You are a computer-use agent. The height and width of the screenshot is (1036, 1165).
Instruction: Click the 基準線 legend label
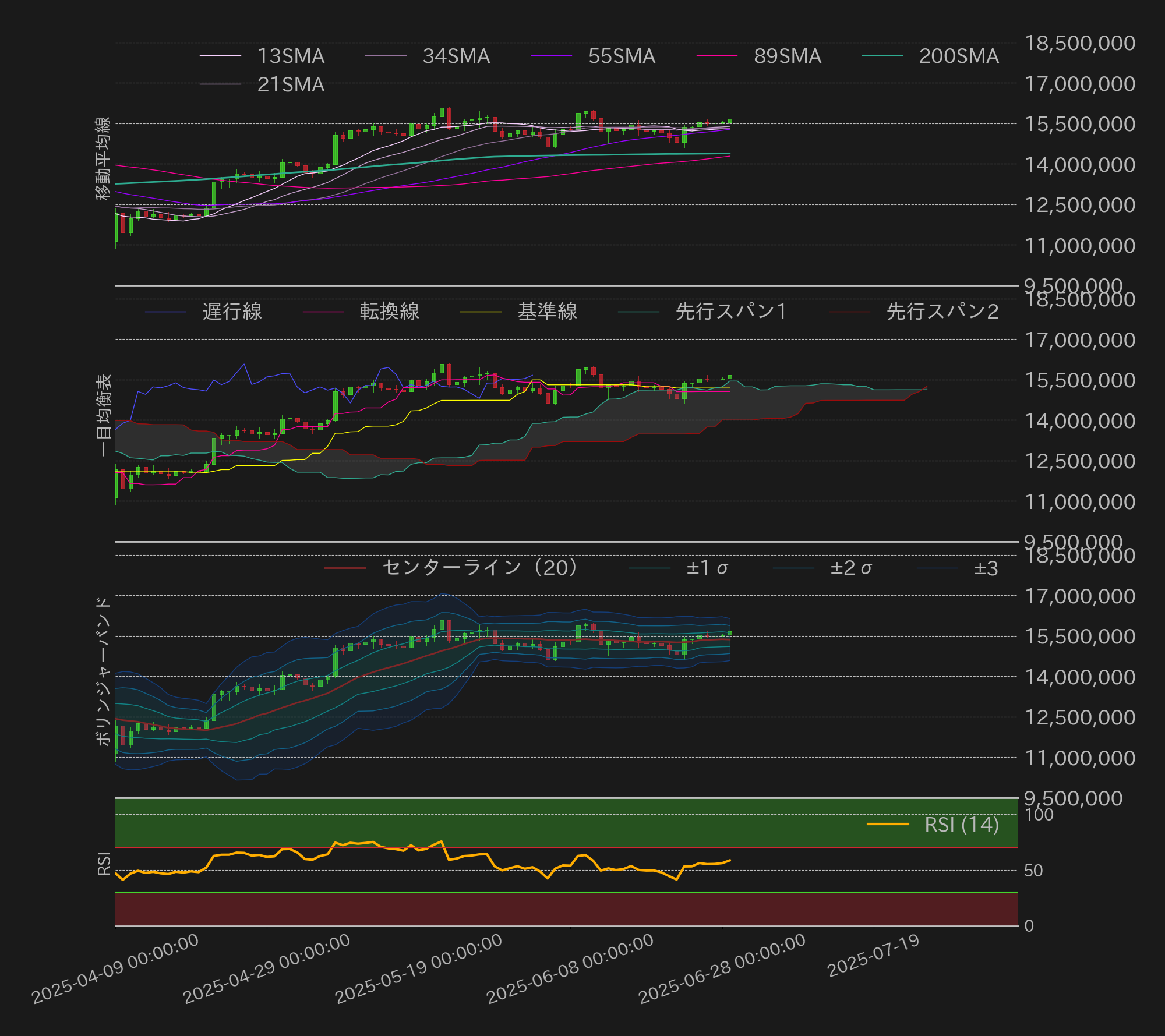(x=547, y=312)
